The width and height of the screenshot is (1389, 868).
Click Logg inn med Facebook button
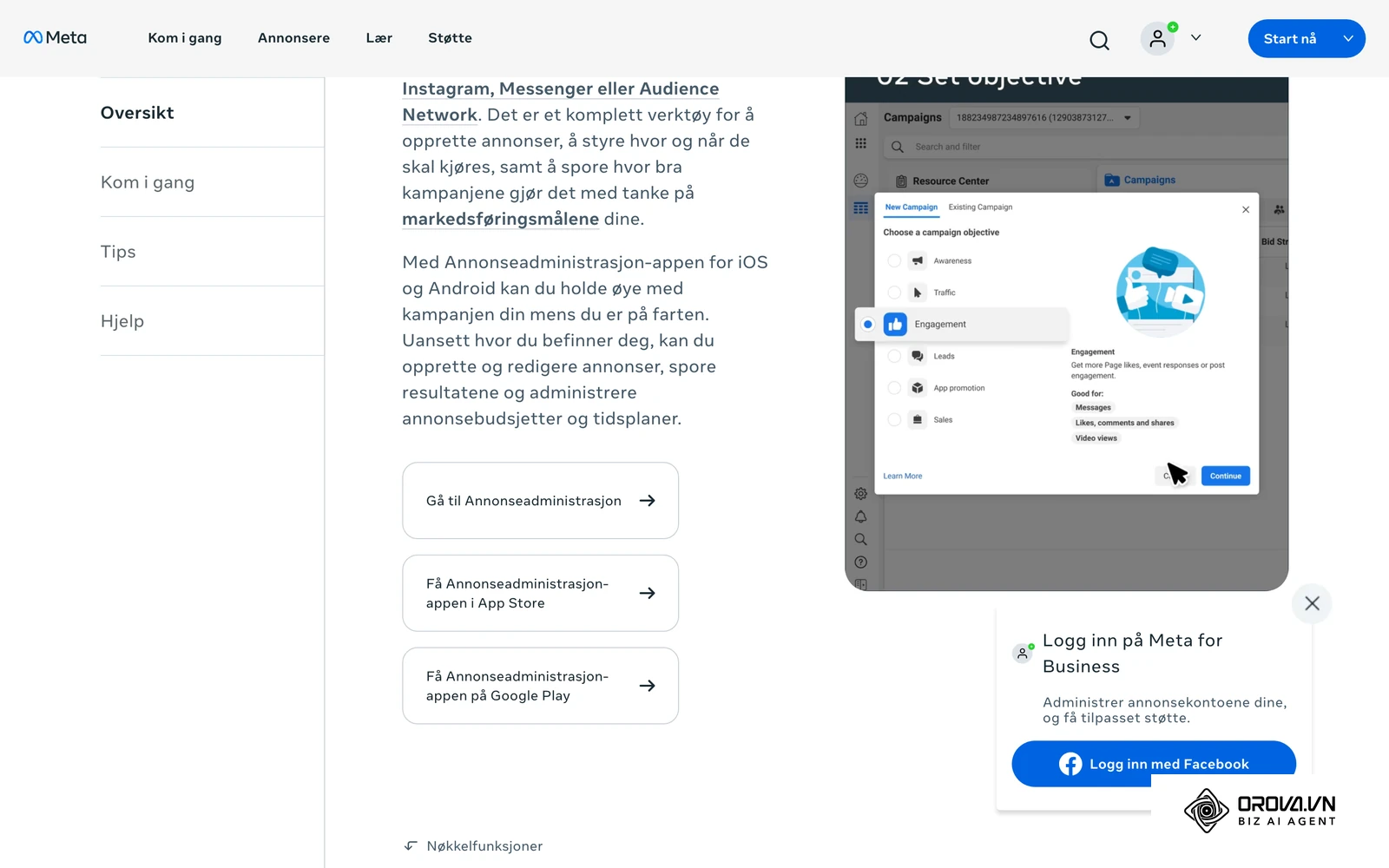(1154, 764)
